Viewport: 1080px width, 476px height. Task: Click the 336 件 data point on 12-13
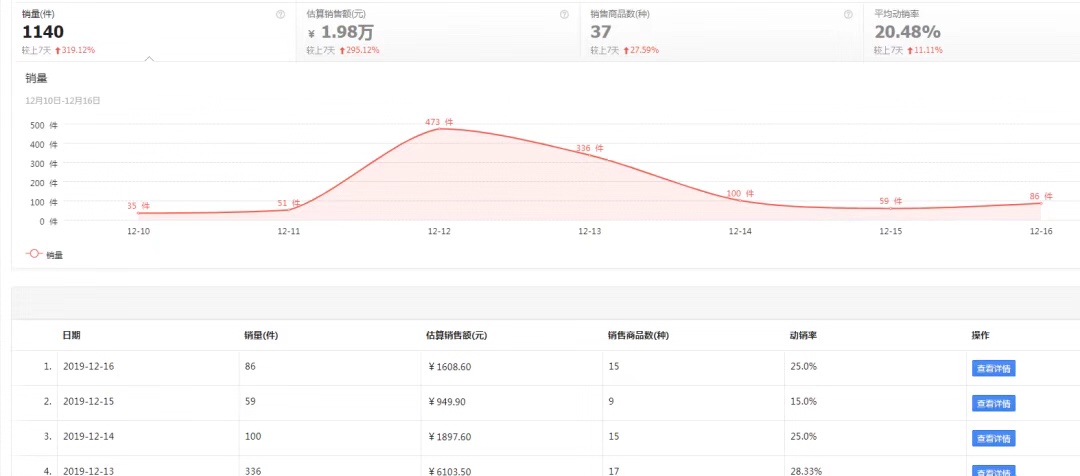click(x=590, y=155)
